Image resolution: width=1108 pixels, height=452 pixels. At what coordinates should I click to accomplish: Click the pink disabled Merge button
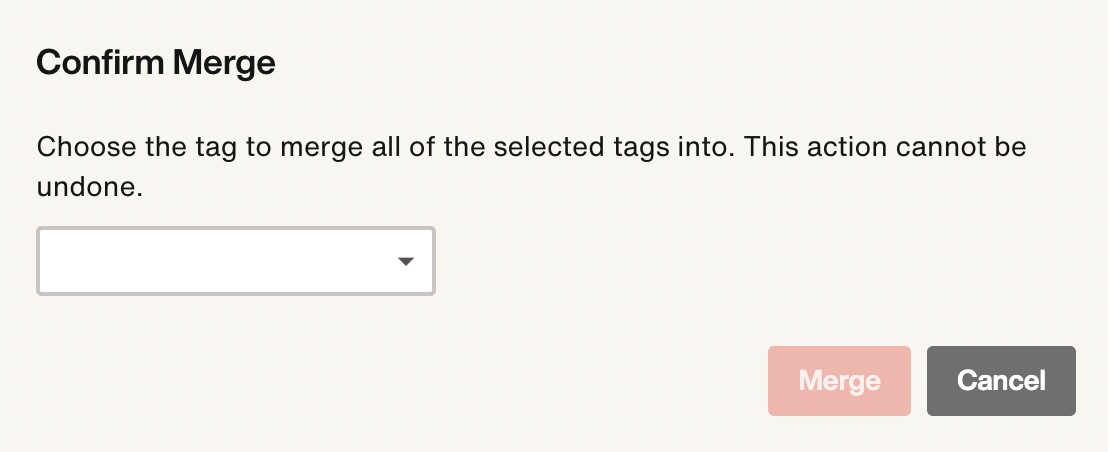point(839,381)
